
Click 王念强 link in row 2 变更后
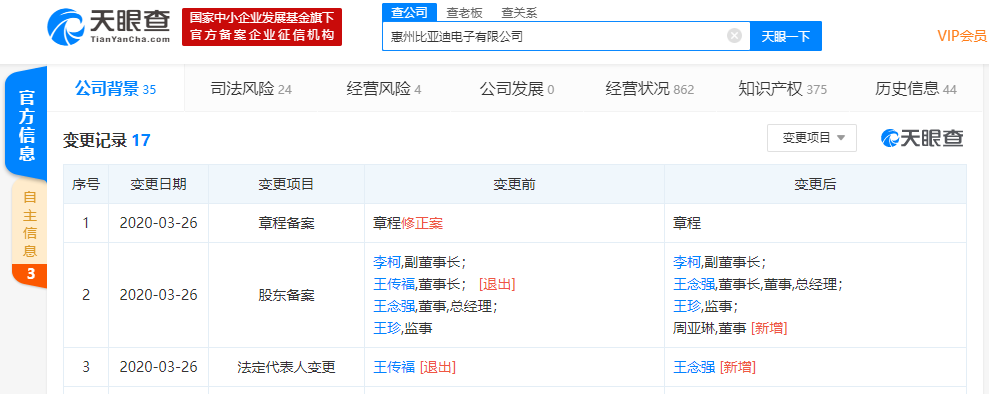coord(694,284)
